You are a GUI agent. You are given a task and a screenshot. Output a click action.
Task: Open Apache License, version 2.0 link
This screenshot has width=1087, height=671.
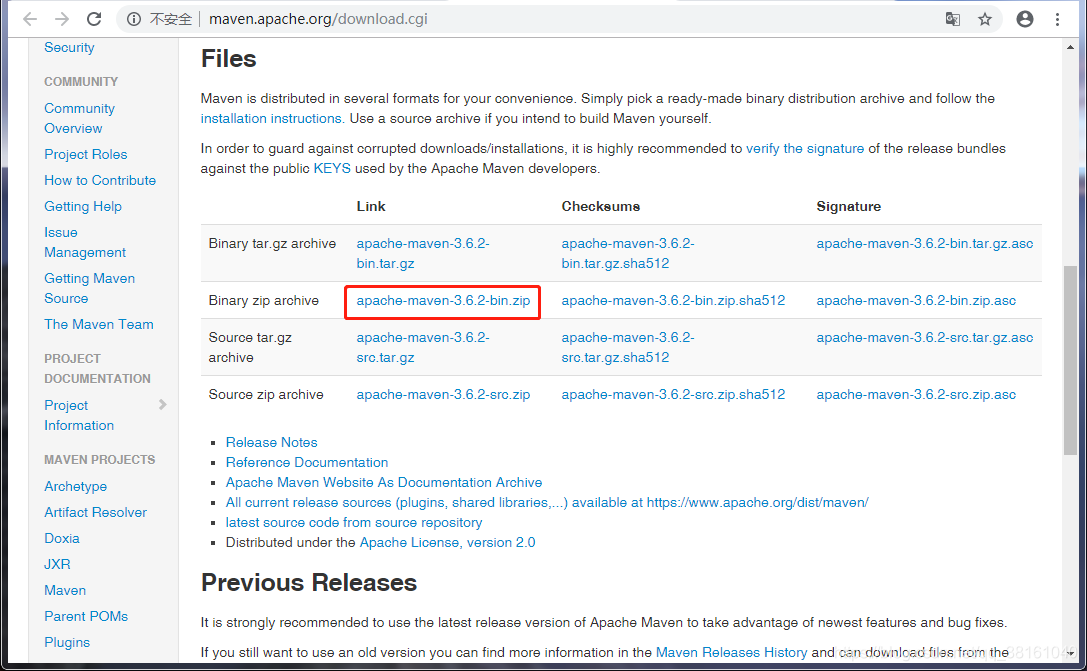tap(447, 543)
